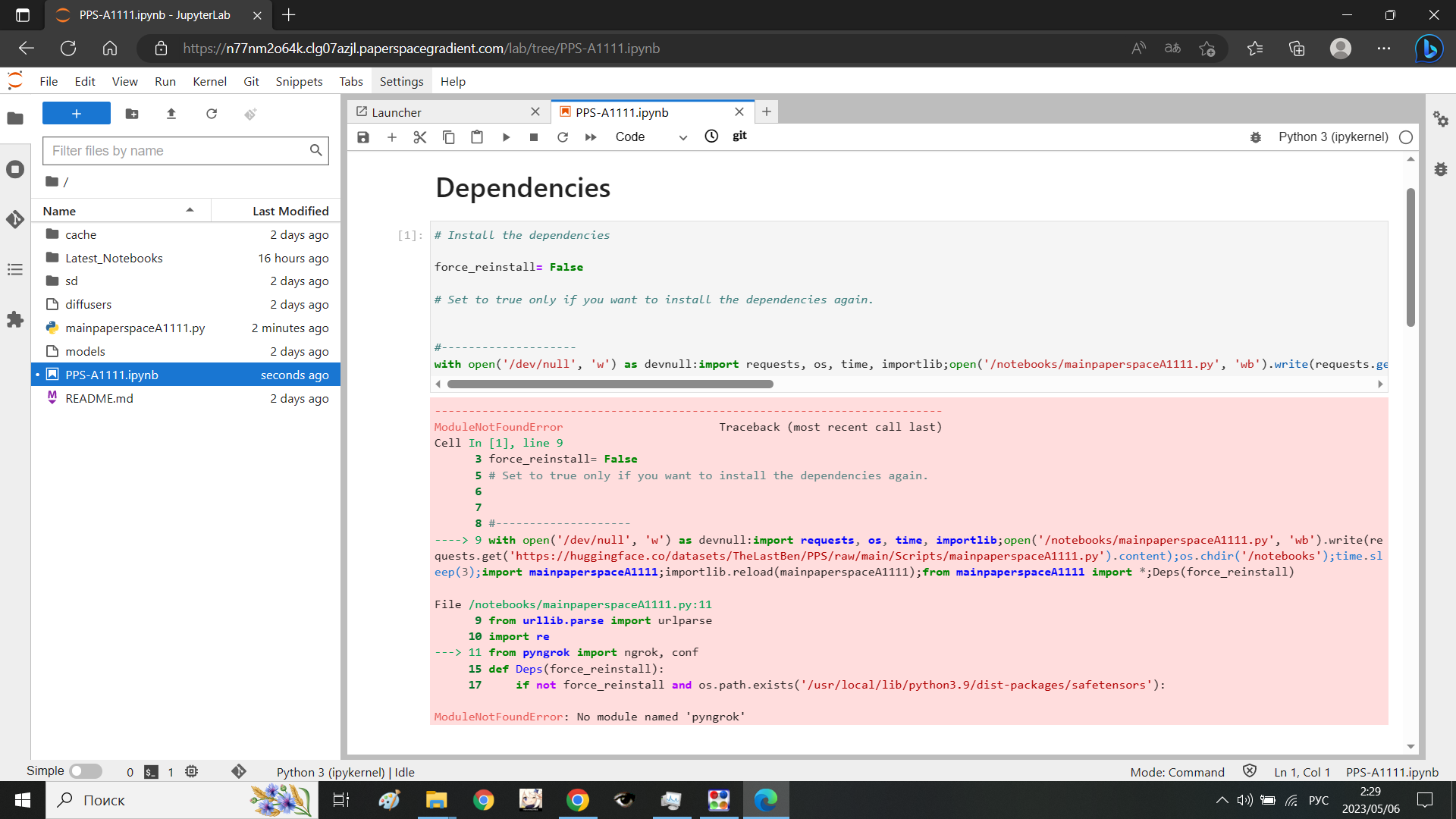Cut the selected notebook cell
This screenshot has height=819, width=1456.
420,137
